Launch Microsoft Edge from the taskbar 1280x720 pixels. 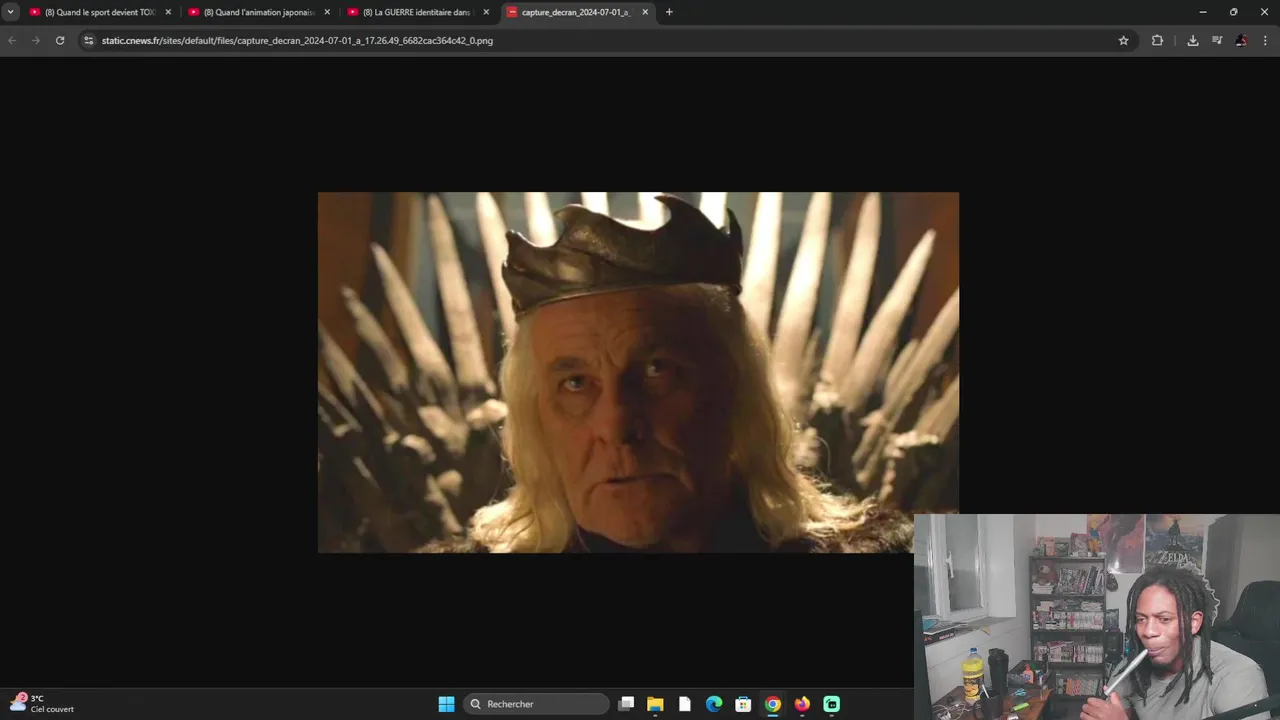pos(714,704)
